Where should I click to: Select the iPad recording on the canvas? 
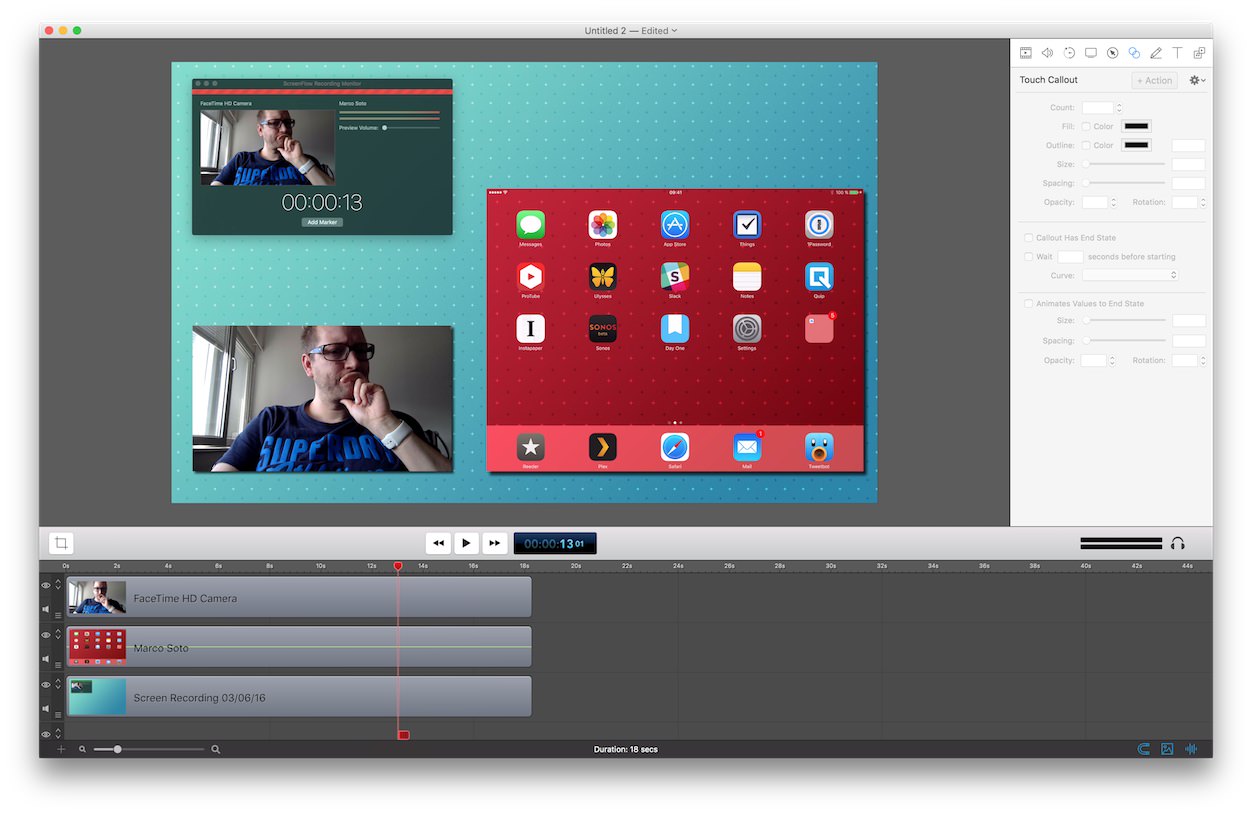(x=675, y=330)
